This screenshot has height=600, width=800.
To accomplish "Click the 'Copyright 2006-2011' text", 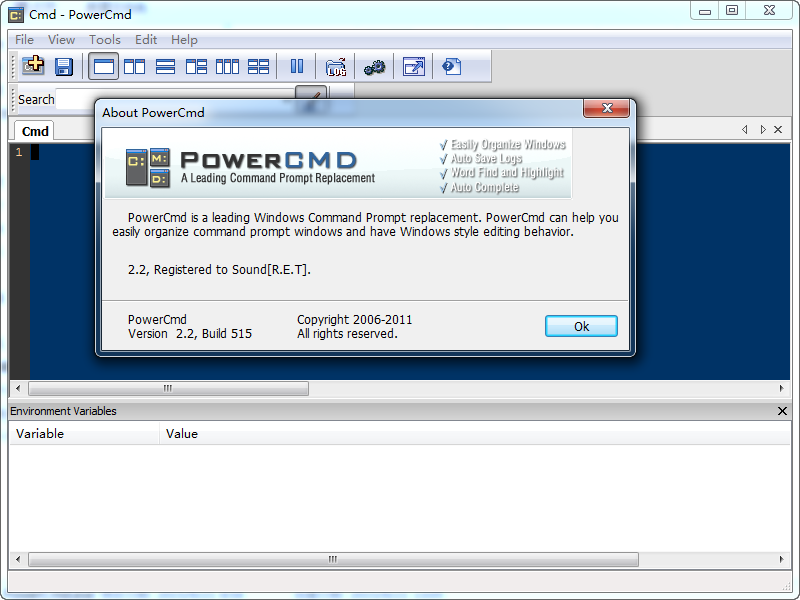I will click(x=355, y=320).
